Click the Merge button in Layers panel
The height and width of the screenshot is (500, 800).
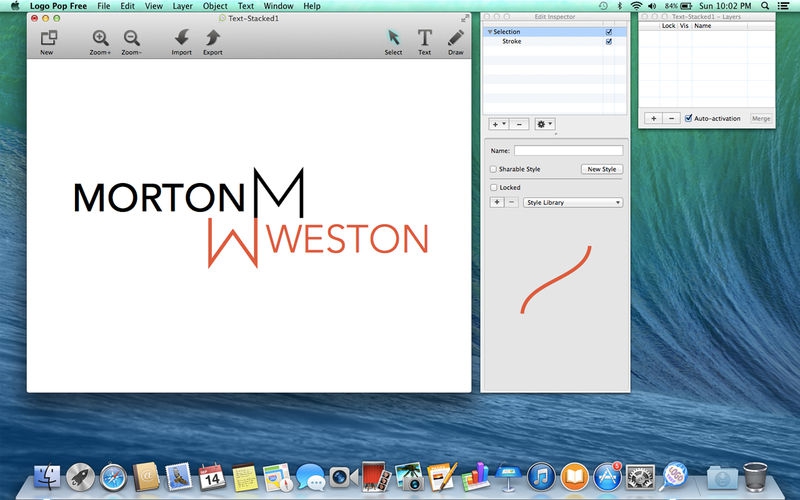(x=761, y=118)
